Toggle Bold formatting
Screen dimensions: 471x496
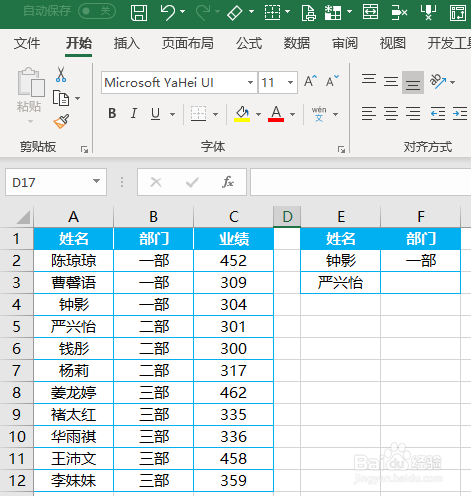(x=112, y=113)
